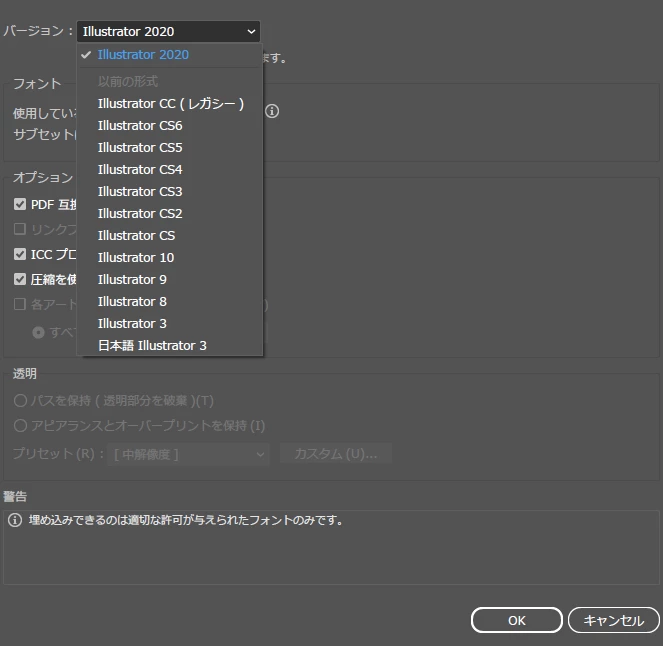Image resolution: width=663 pixels, height=646 pixels.
Task: Click the OK button
Action: pyautogui.click(x=517, y=620)
